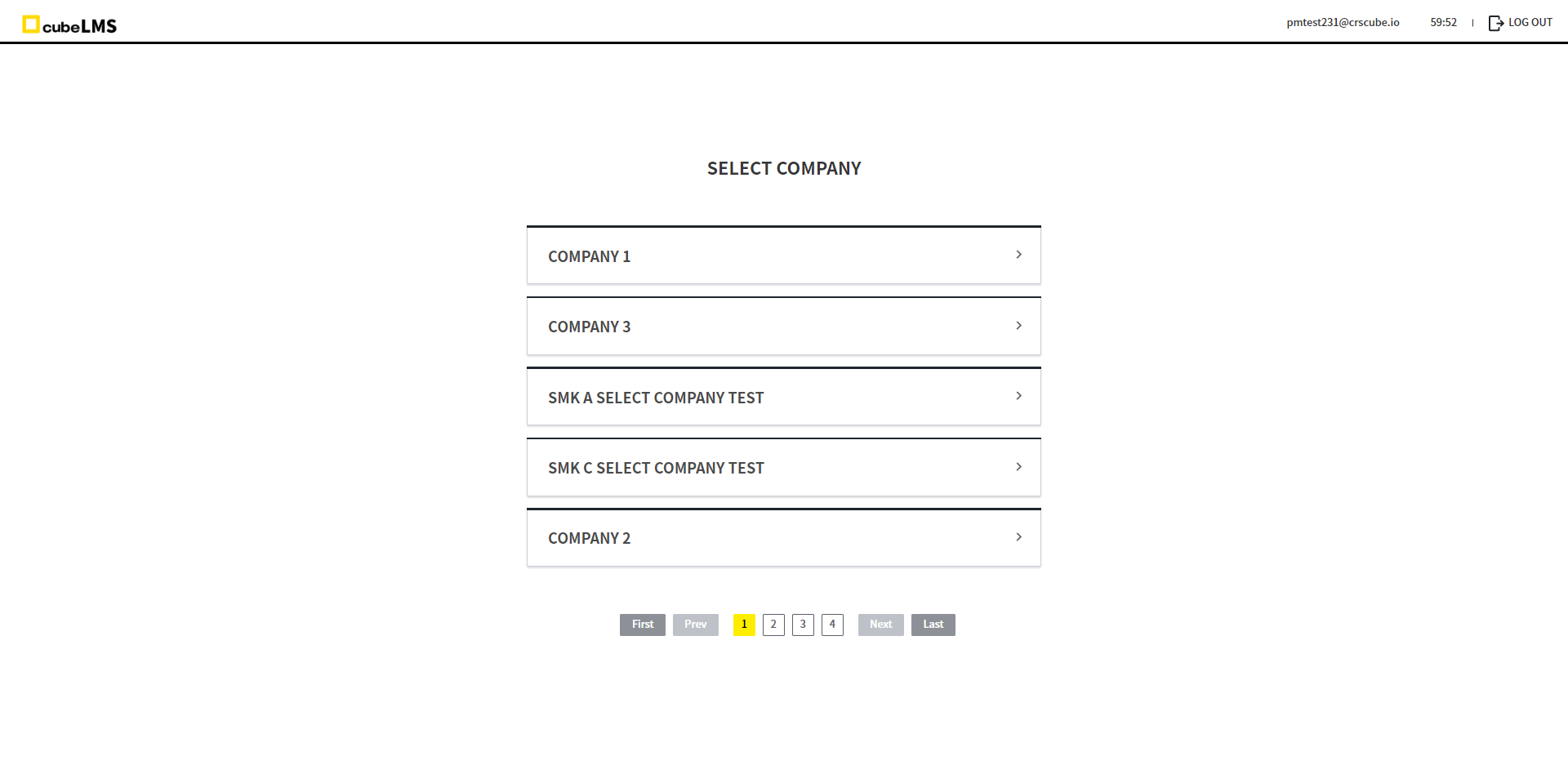Open COMPANY 2 entry
The height and width of the screenshot is (765, 1568).
(x=589, y=538)
